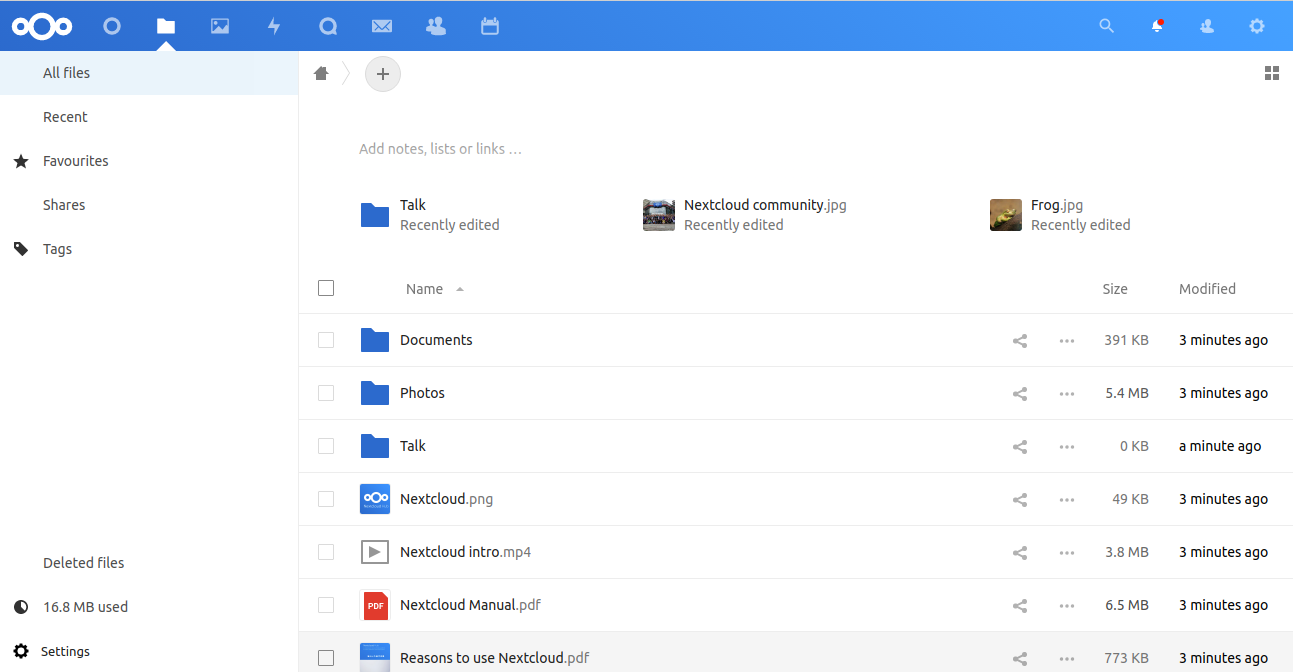Open the user settings gear menu
Image resolution: width=1293 pixels, height=672 pixels.
[x=1257, y=26]
